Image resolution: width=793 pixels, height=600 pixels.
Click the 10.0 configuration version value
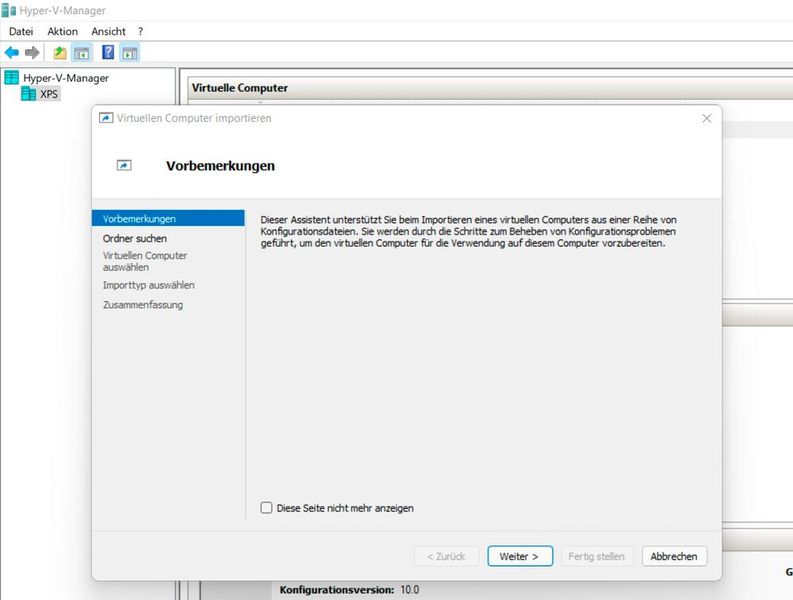click(x=410, y=589)
